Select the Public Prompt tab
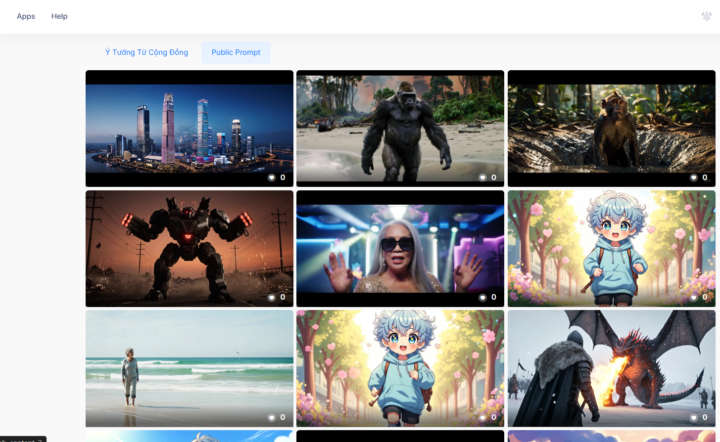720x442 pixels. 236,52
